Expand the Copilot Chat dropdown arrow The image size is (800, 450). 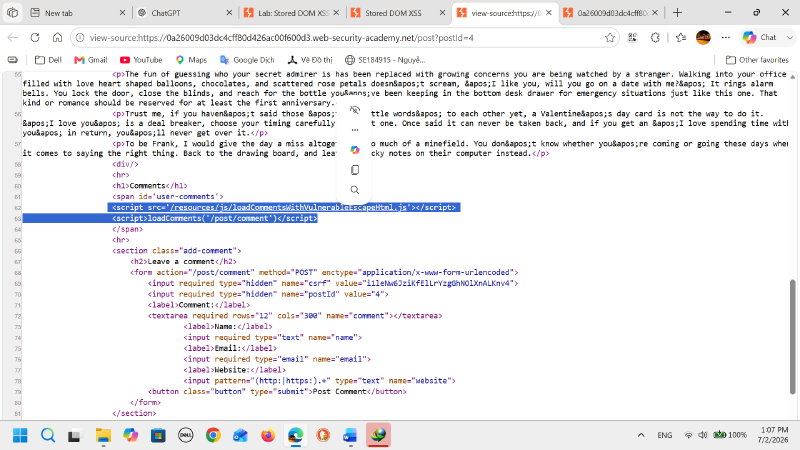click(789, 37)
